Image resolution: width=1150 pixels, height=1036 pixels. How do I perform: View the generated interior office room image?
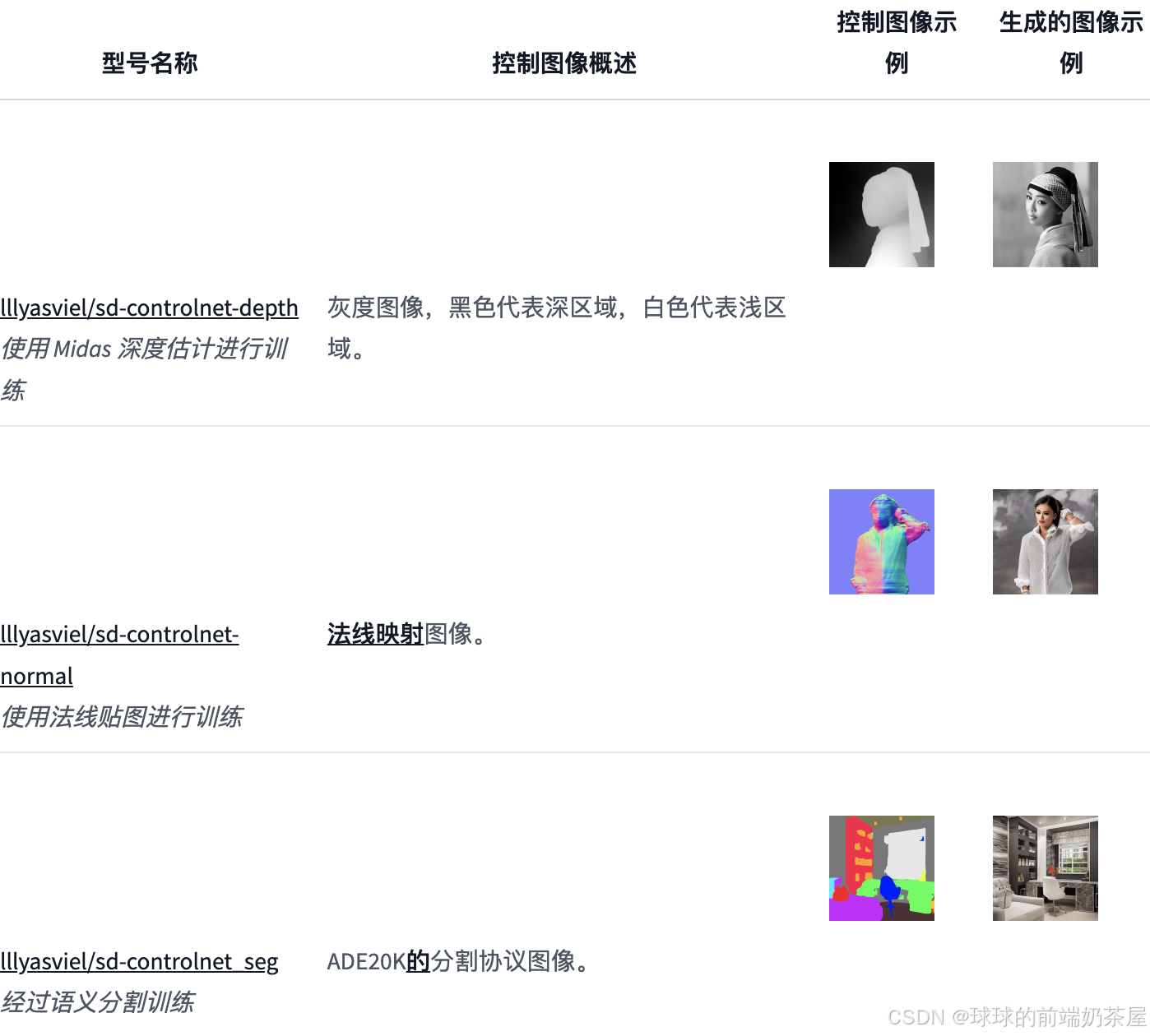(x=1046, y=868)
